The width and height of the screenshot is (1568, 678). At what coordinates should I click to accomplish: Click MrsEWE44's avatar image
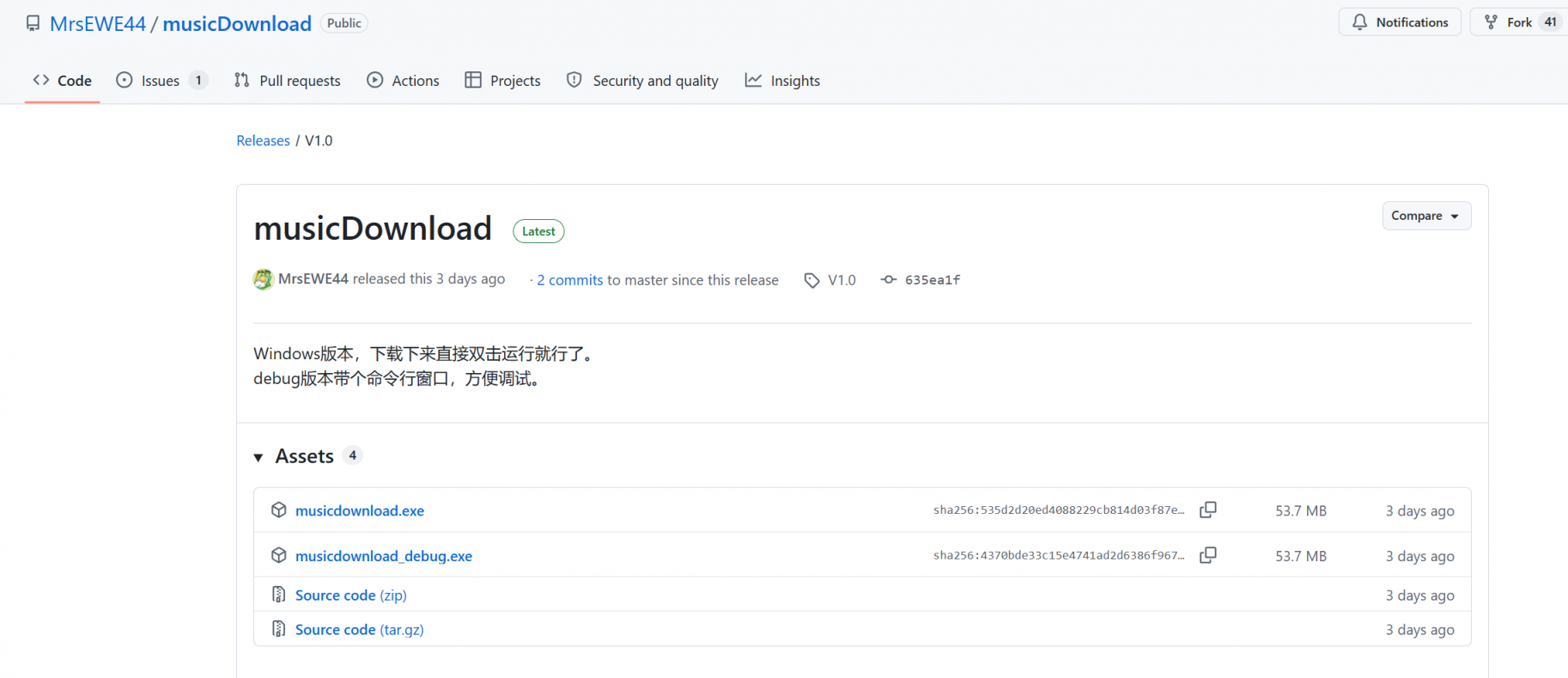[263, 279]
